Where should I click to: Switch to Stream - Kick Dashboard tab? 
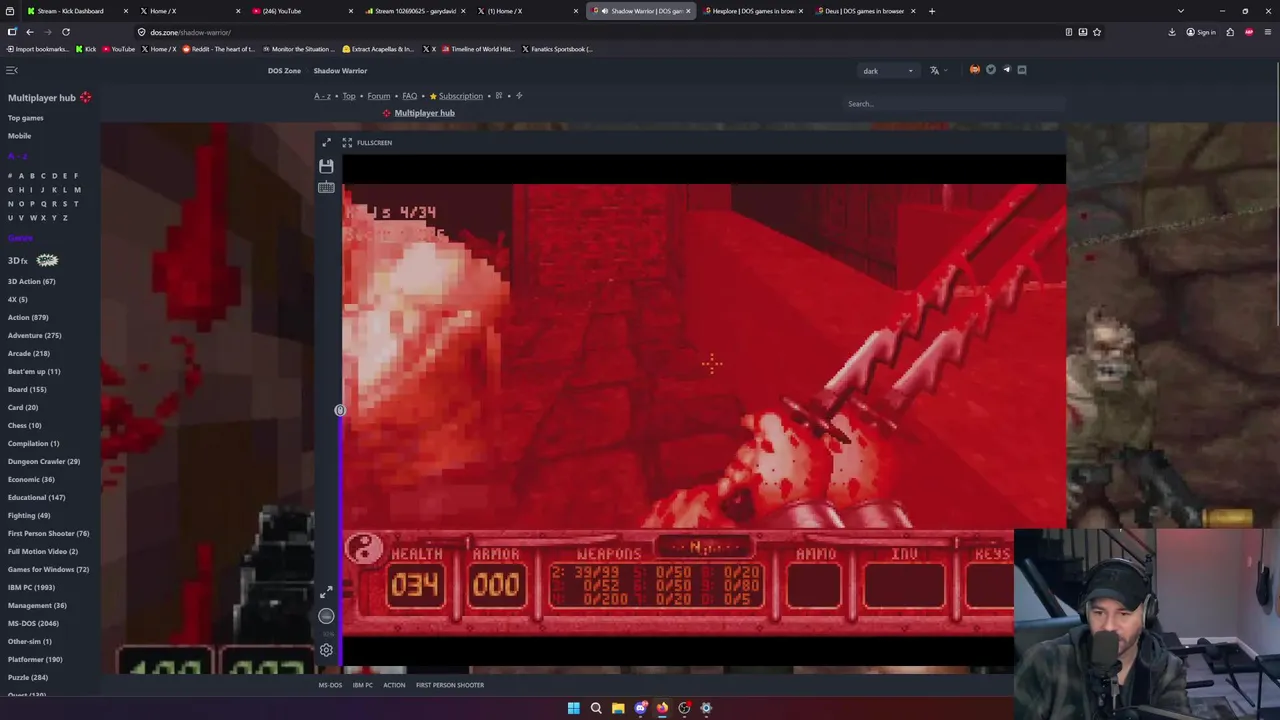pyautogui.click(x=75, y=11)
